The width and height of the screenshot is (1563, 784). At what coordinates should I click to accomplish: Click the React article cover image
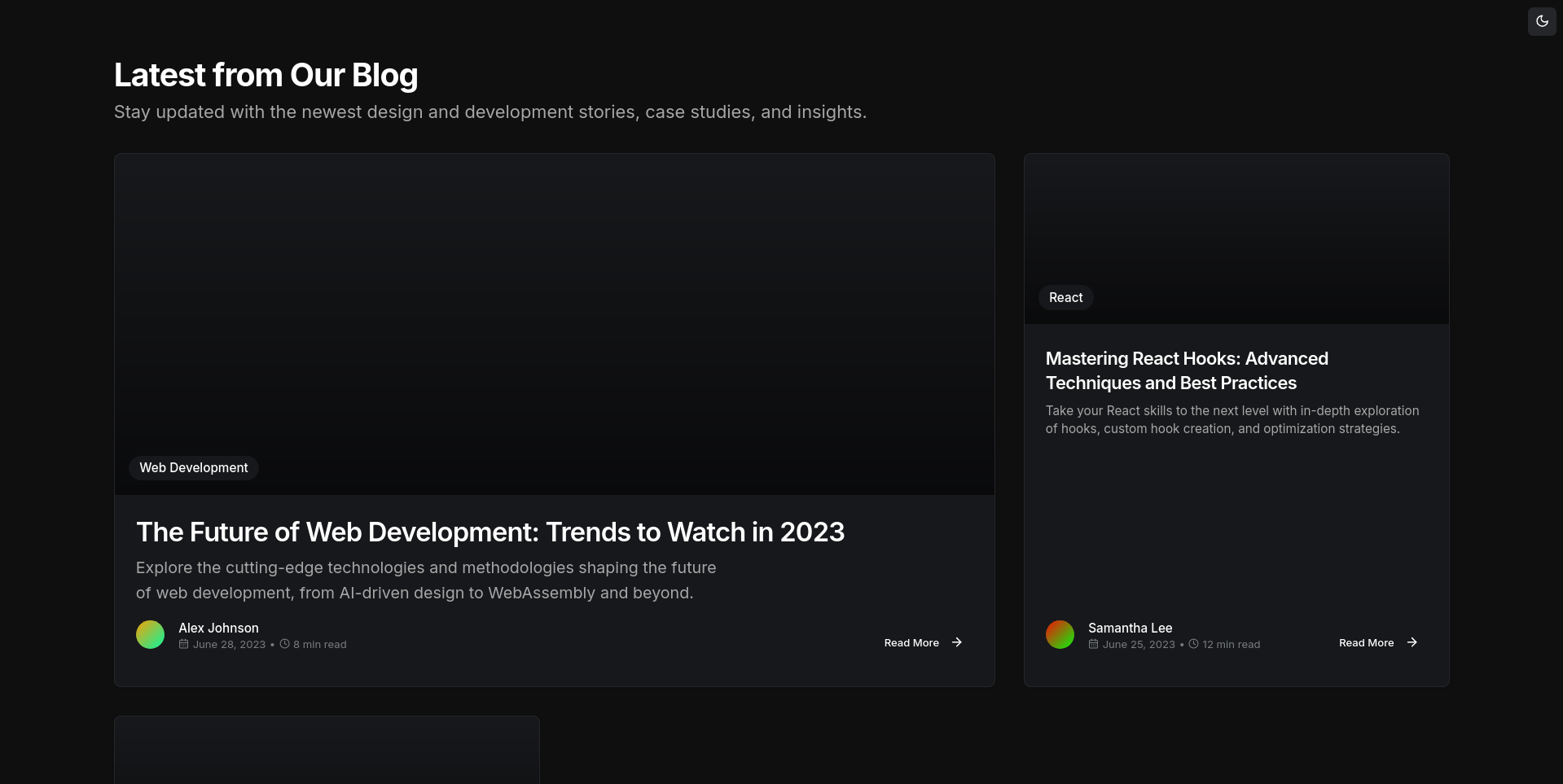(x=1236, y=220)
